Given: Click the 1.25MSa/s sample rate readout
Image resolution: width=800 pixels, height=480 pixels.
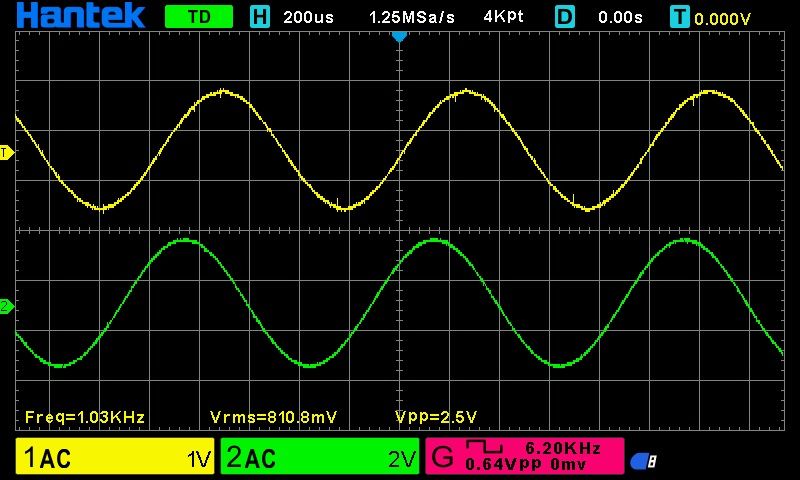Looking at the screenshot, I should pyautogui.click(x=411, y=17).
